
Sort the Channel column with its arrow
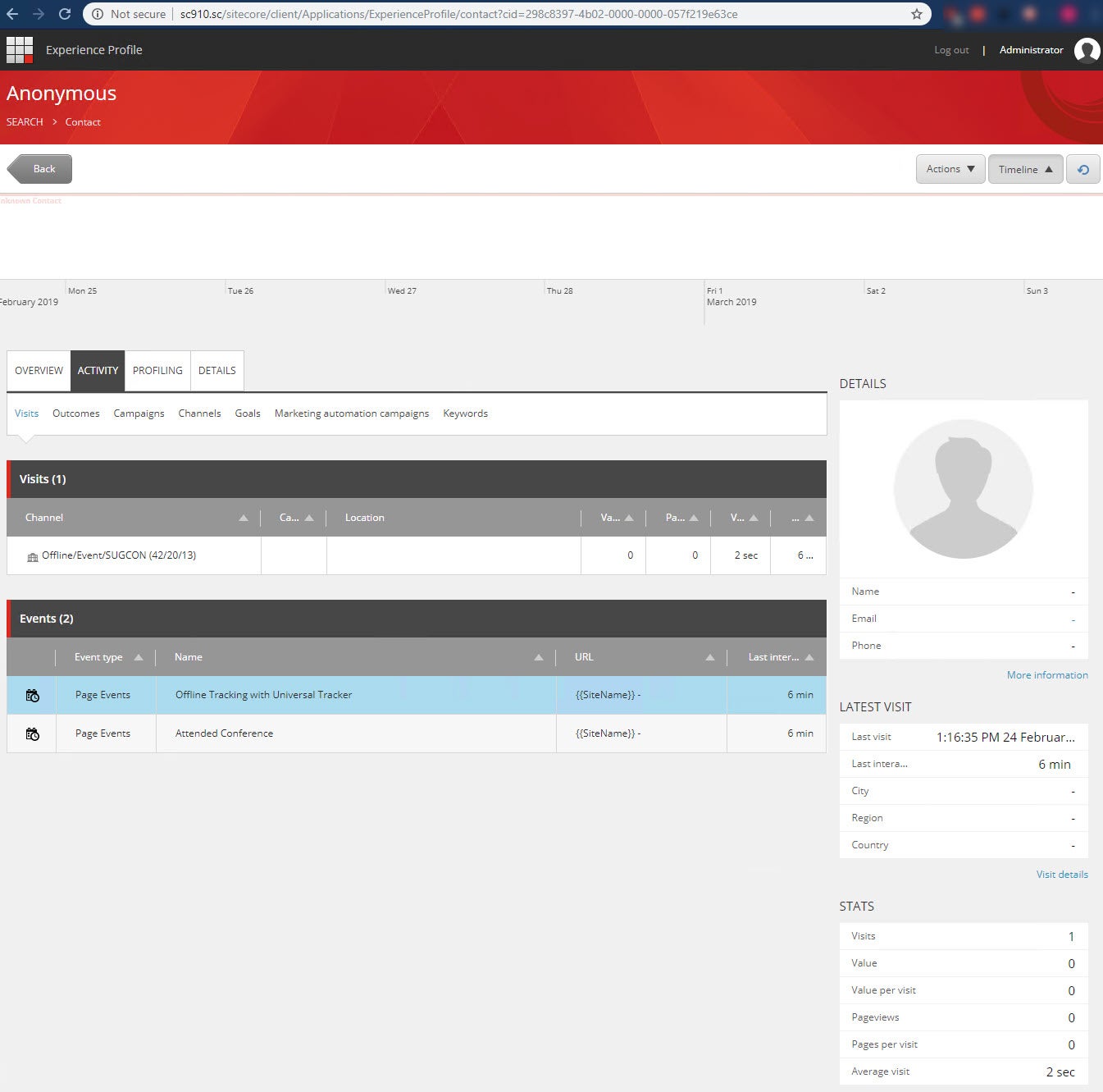(x=243, y=518)
